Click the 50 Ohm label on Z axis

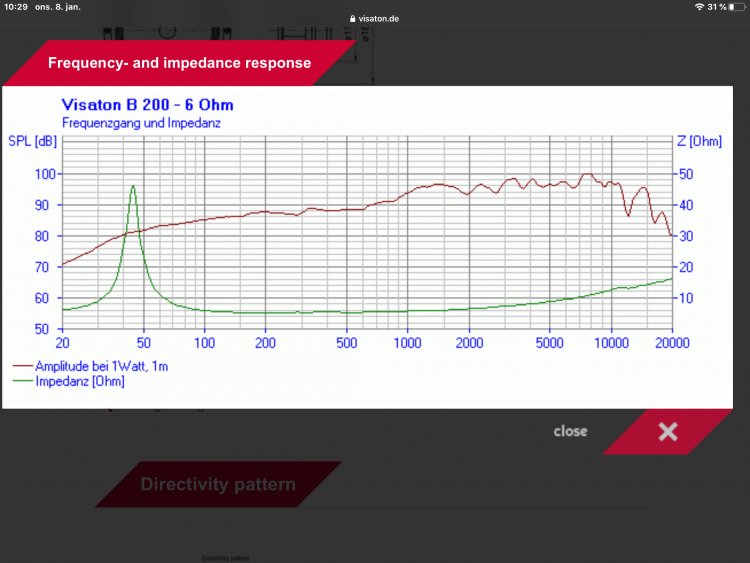686,174
